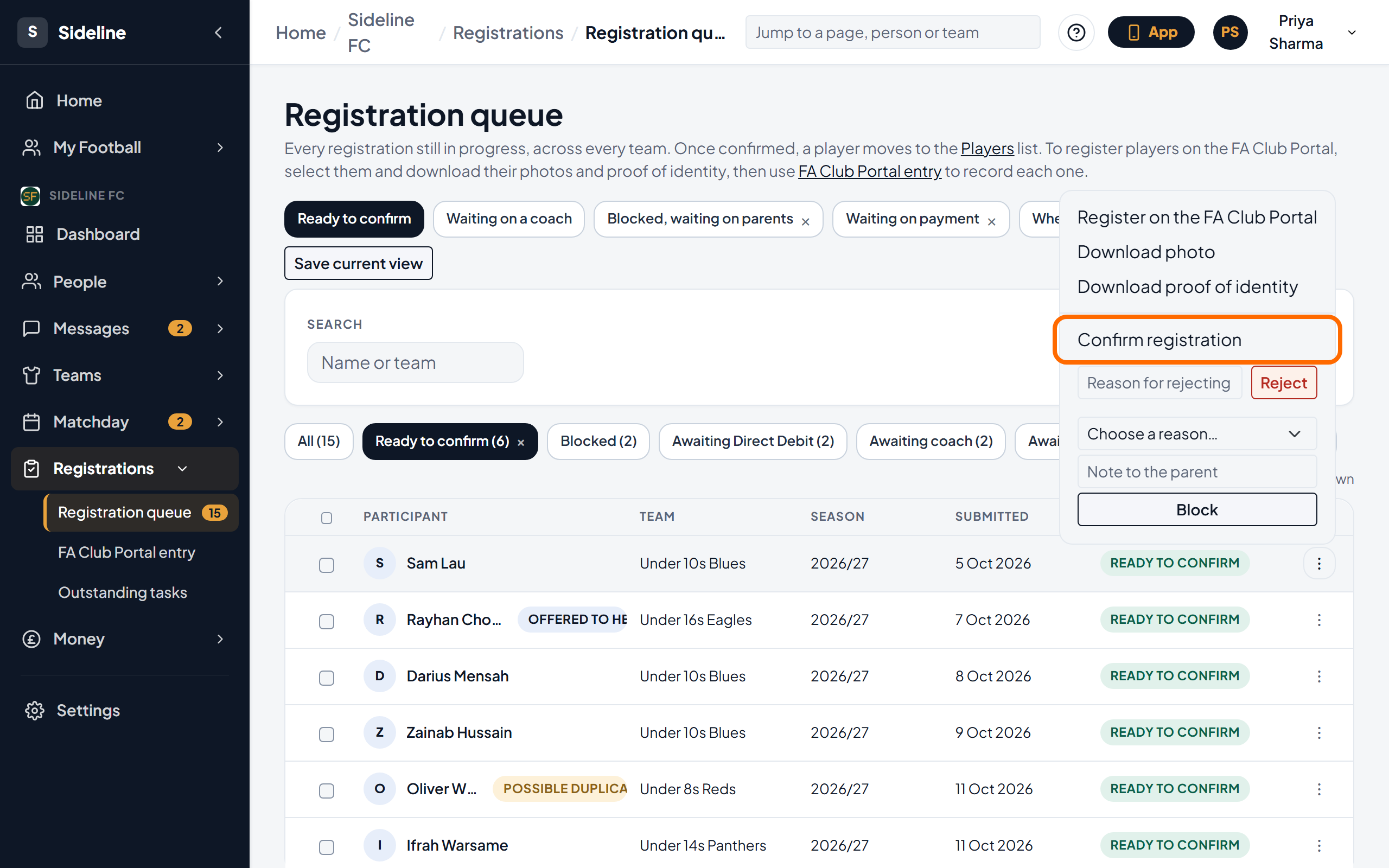Click the Block button

(1197, 510)
